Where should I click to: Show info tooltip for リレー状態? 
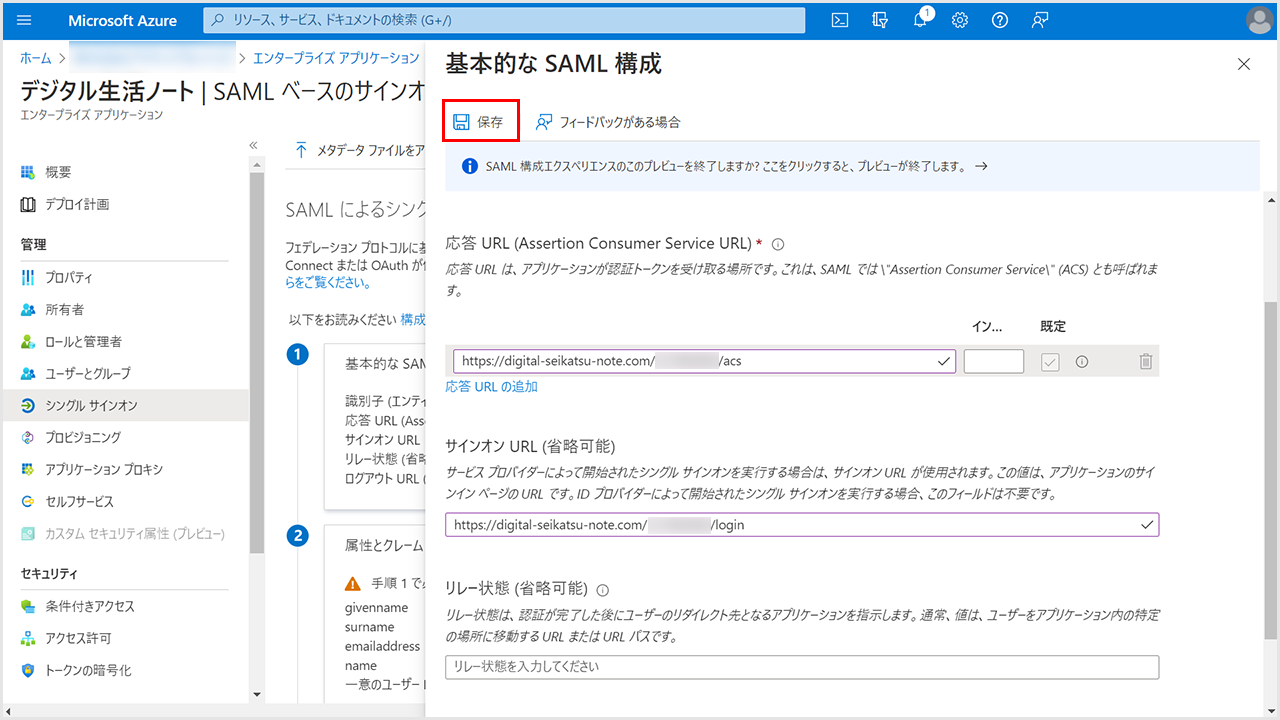click(603, 590)
